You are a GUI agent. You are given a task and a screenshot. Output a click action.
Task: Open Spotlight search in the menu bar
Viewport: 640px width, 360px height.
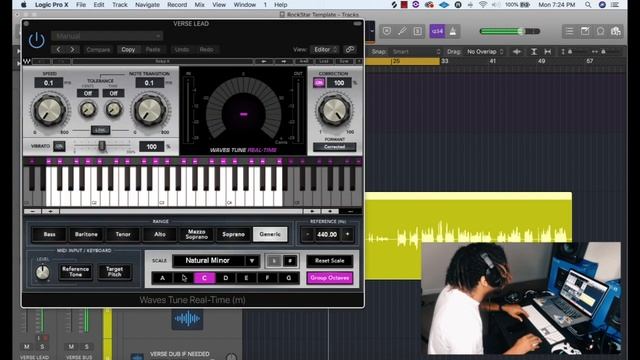click(588, 5)
